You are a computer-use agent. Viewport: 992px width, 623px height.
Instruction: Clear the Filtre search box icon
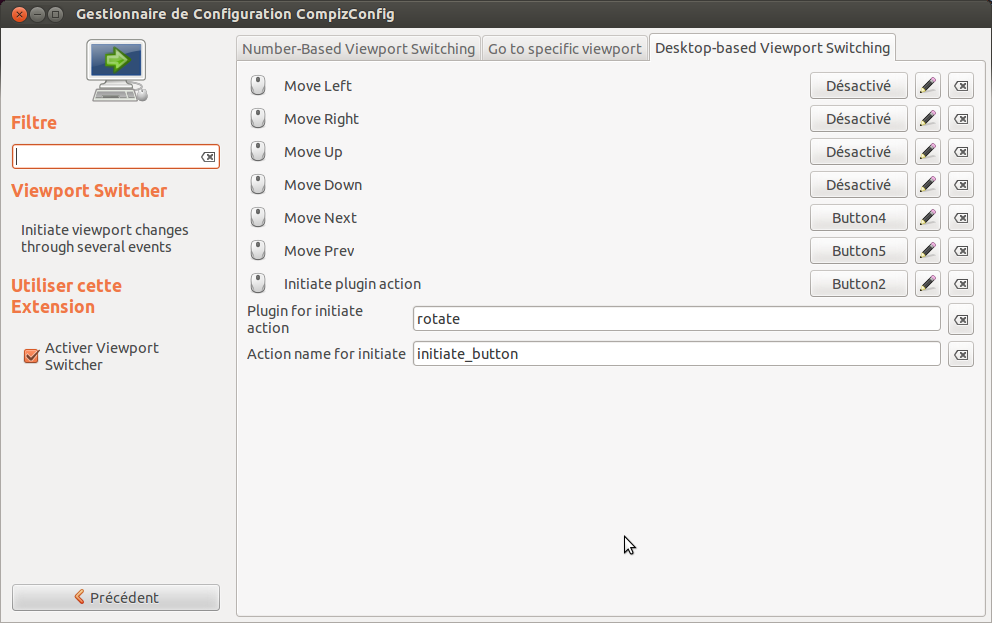click(x=208, y=157)
